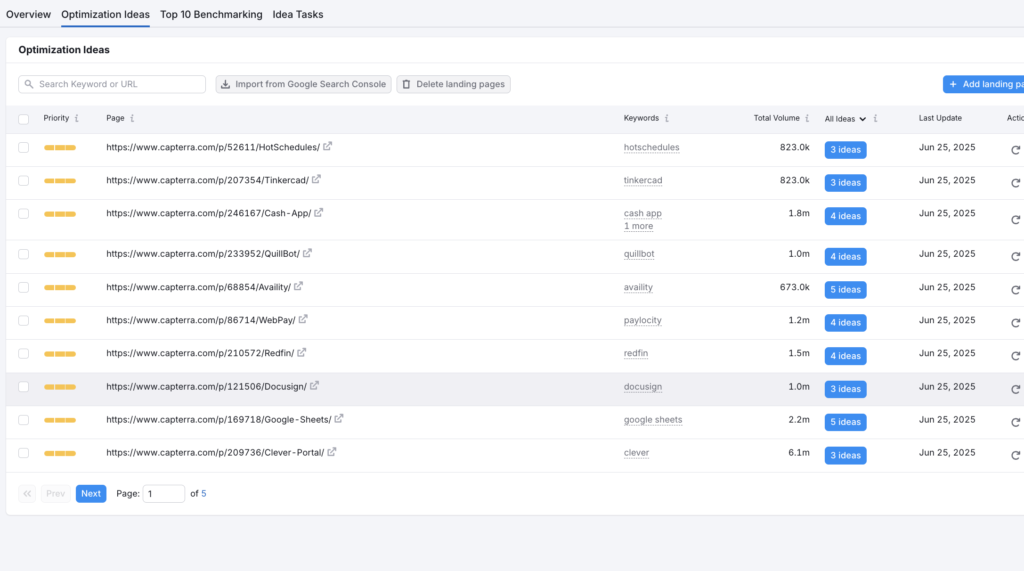
Task: Select the Tinkercad row checkbox
Action: click(x=24, y=180)
